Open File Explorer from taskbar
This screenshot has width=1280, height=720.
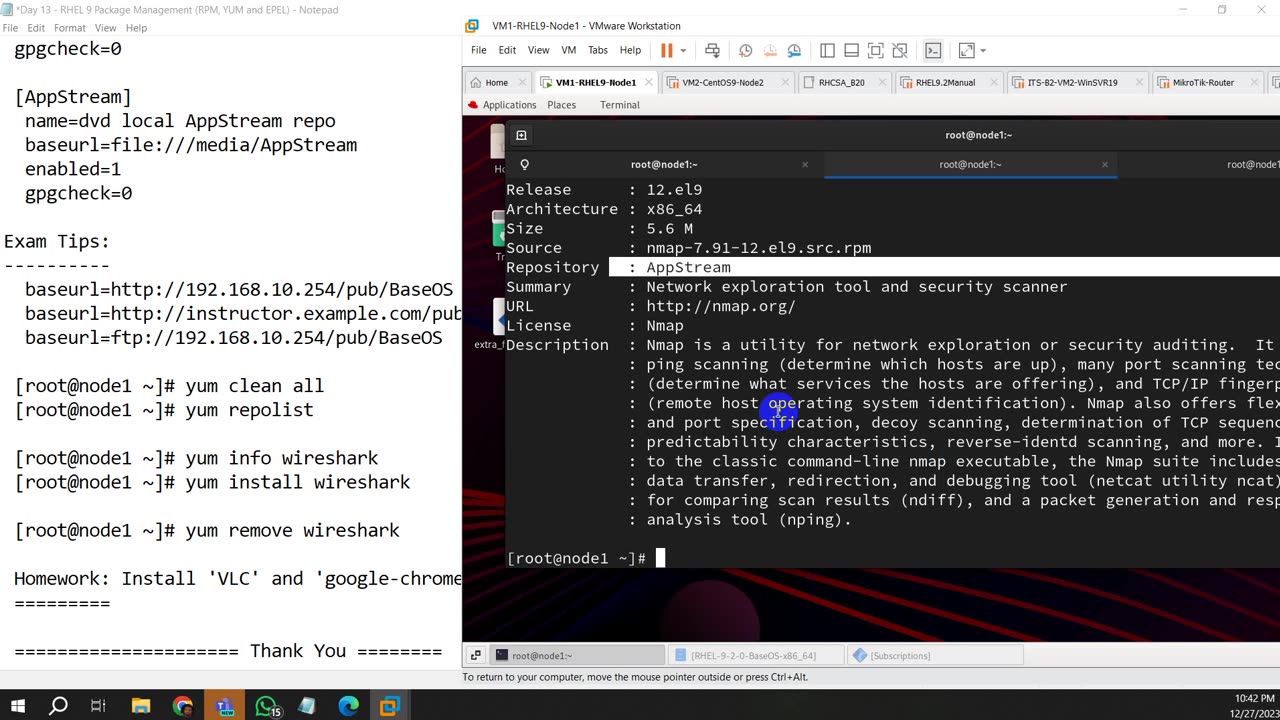click(140, 706)
